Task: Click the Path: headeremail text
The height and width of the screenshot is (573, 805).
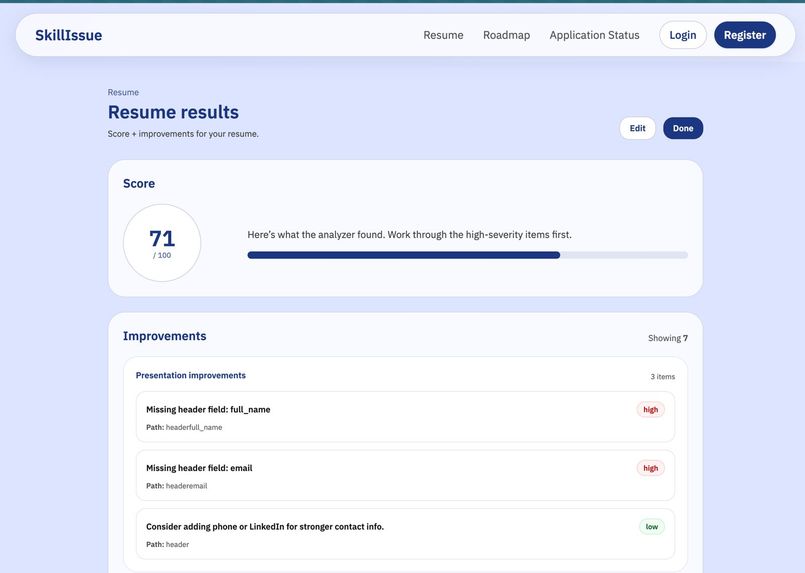Action: pos(177,486)
